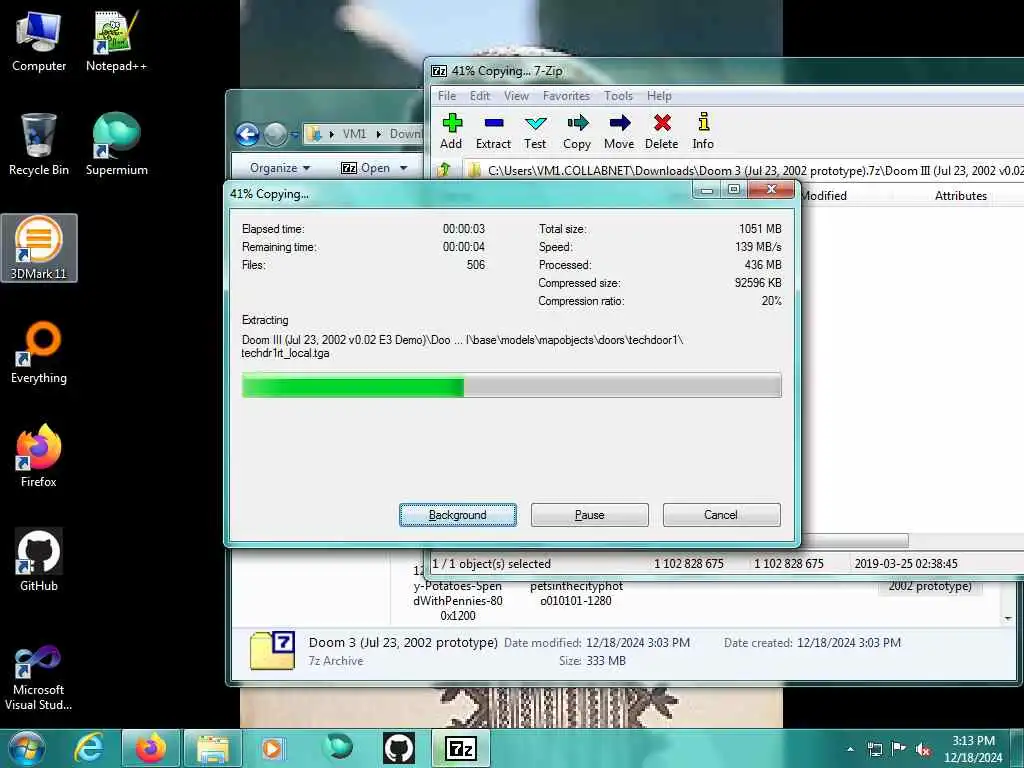Screen dimensions: 1024x768
Task: Send the copy operation to Background
Action: pos(458,515)
